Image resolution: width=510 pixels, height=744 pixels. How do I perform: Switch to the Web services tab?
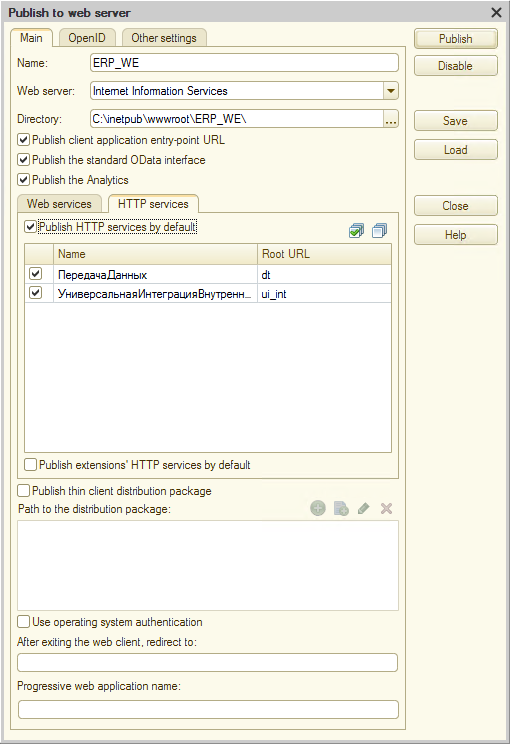coord(59,204)
